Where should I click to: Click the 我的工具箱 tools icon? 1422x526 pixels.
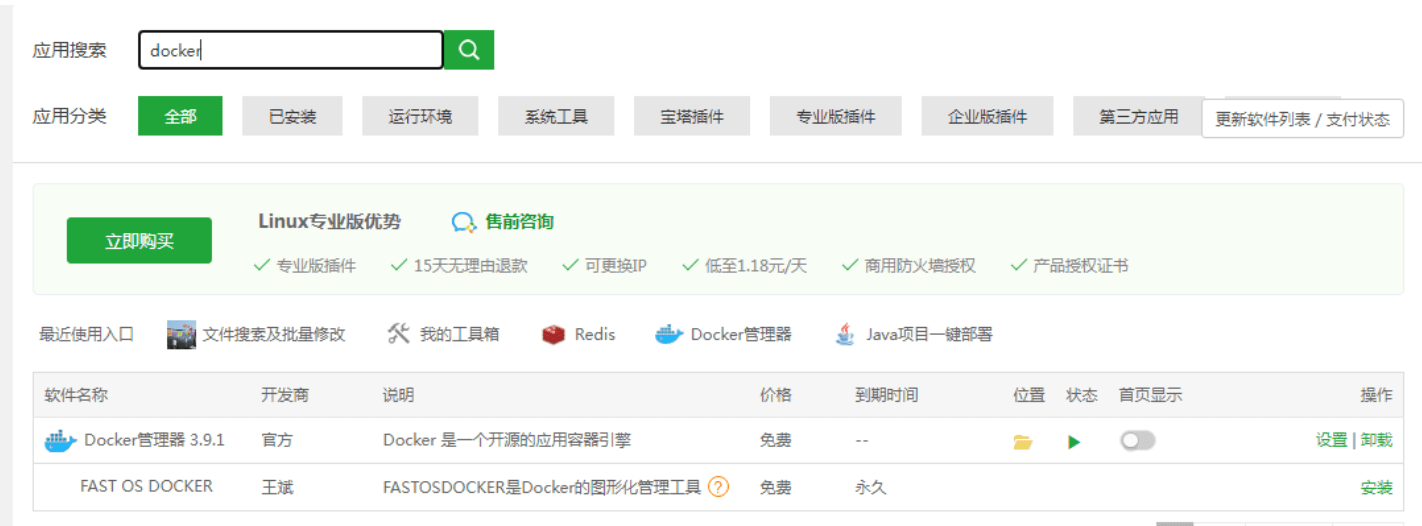399,334
